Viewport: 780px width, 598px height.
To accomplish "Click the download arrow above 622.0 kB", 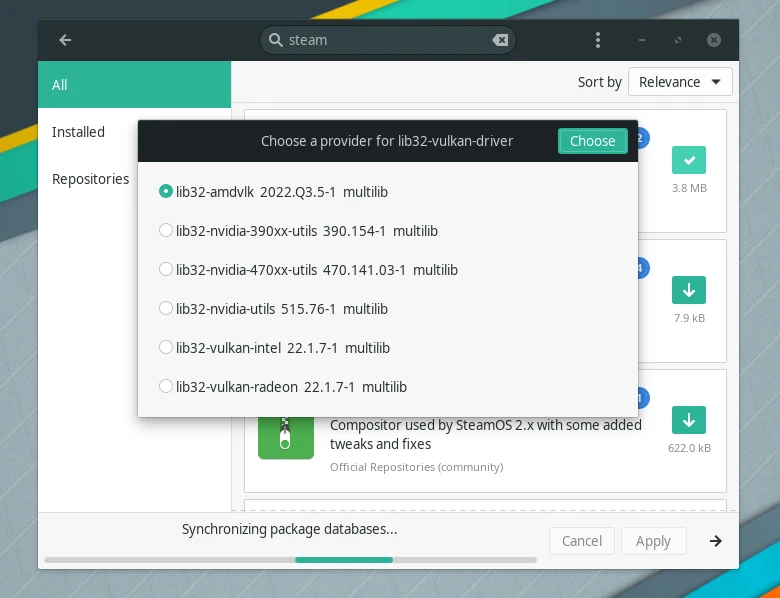I will (x=689, y=420).
